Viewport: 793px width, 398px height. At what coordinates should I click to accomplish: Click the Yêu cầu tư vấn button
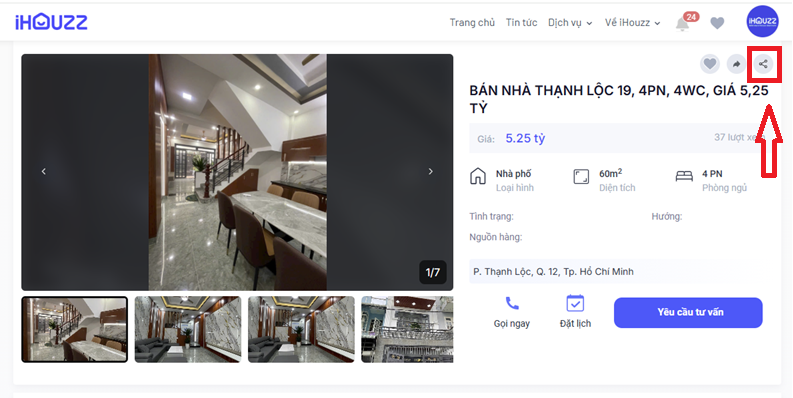[688, 313]
